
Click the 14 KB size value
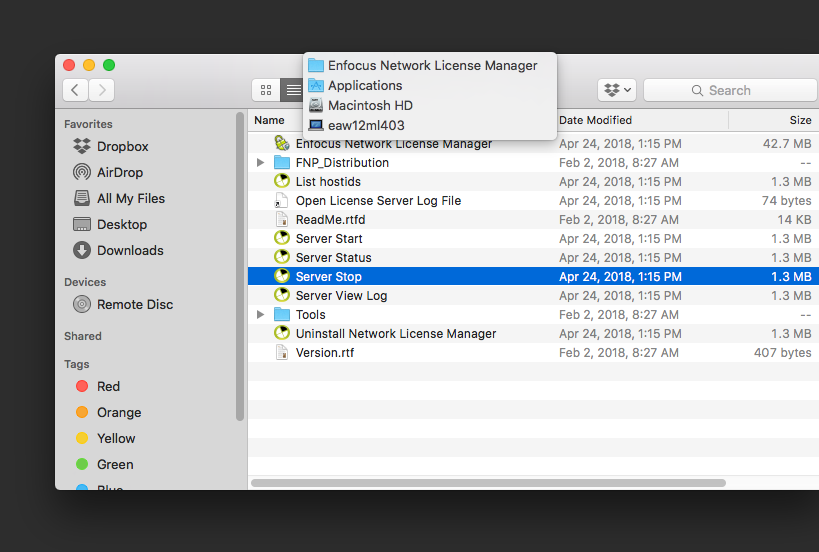[x=794, y=220]
